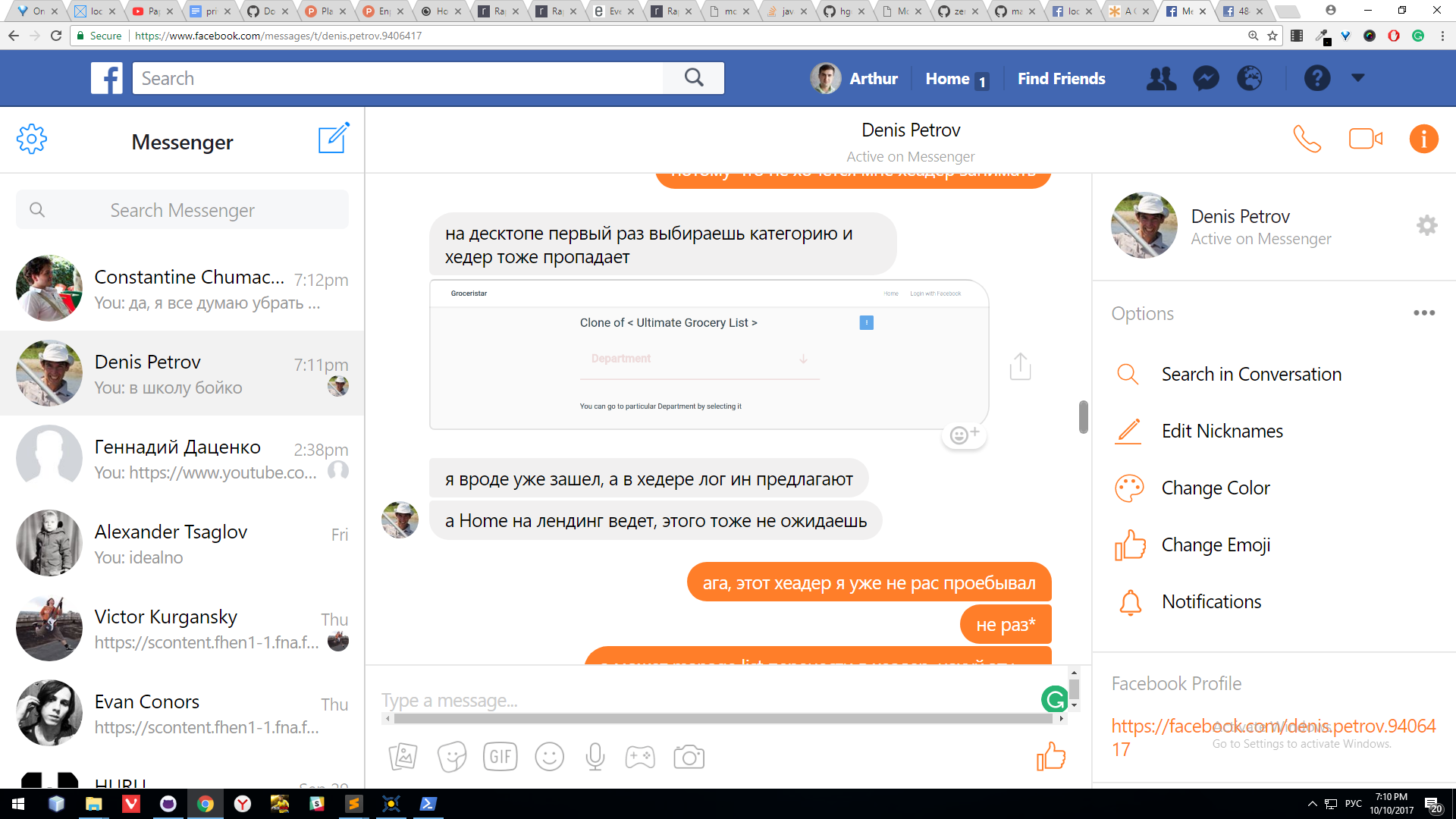Image resolution: width=1456 pixels, height=819 pixels.
Task: Open the Chrome menu three dots
Action: [x=1442, y=36]
